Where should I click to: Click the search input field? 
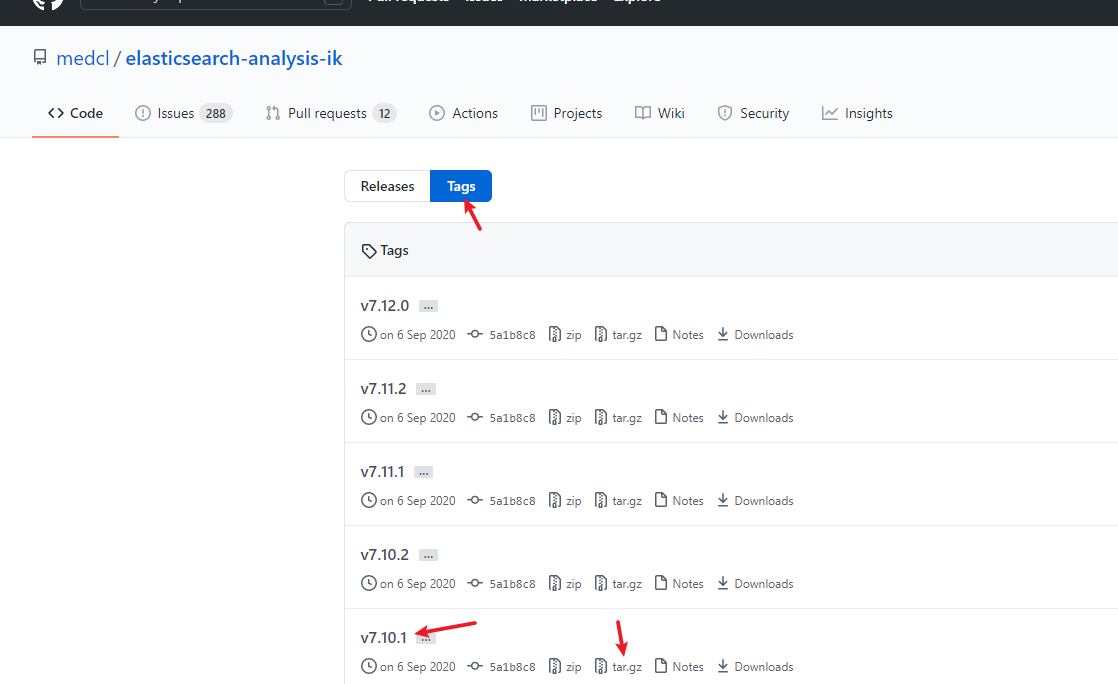click(x=216, y=2)
